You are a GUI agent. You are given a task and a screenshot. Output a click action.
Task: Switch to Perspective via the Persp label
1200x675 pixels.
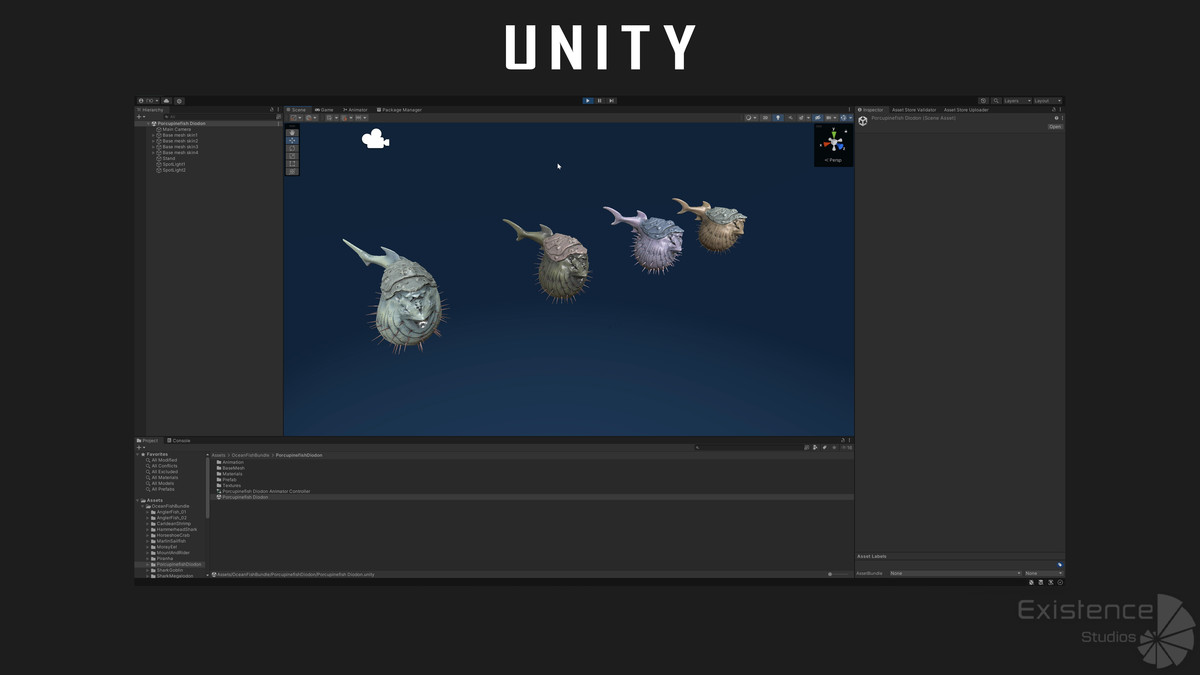point(833,160)
